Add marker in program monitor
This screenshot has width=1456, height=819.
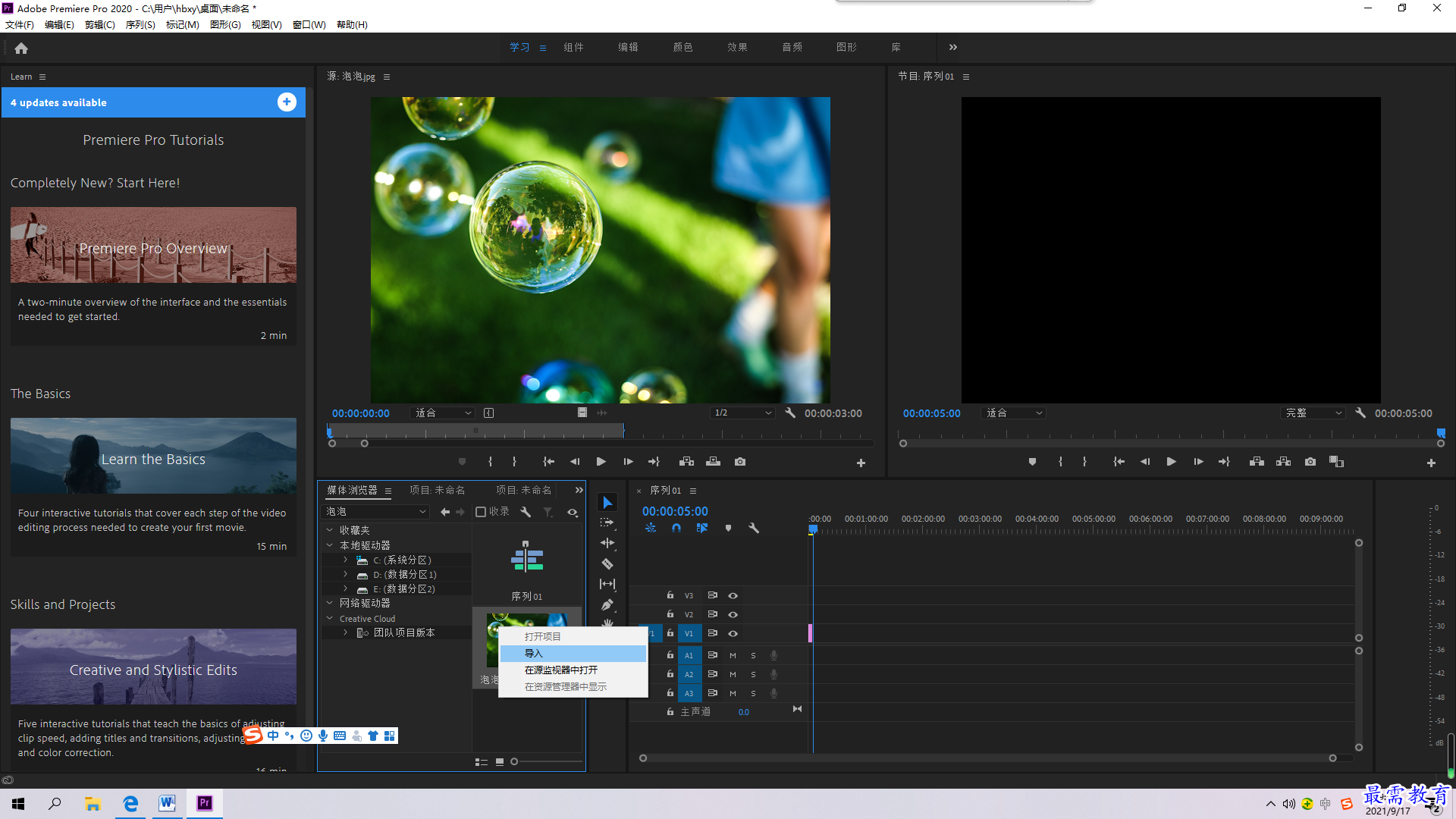(x=1032, y=461)
